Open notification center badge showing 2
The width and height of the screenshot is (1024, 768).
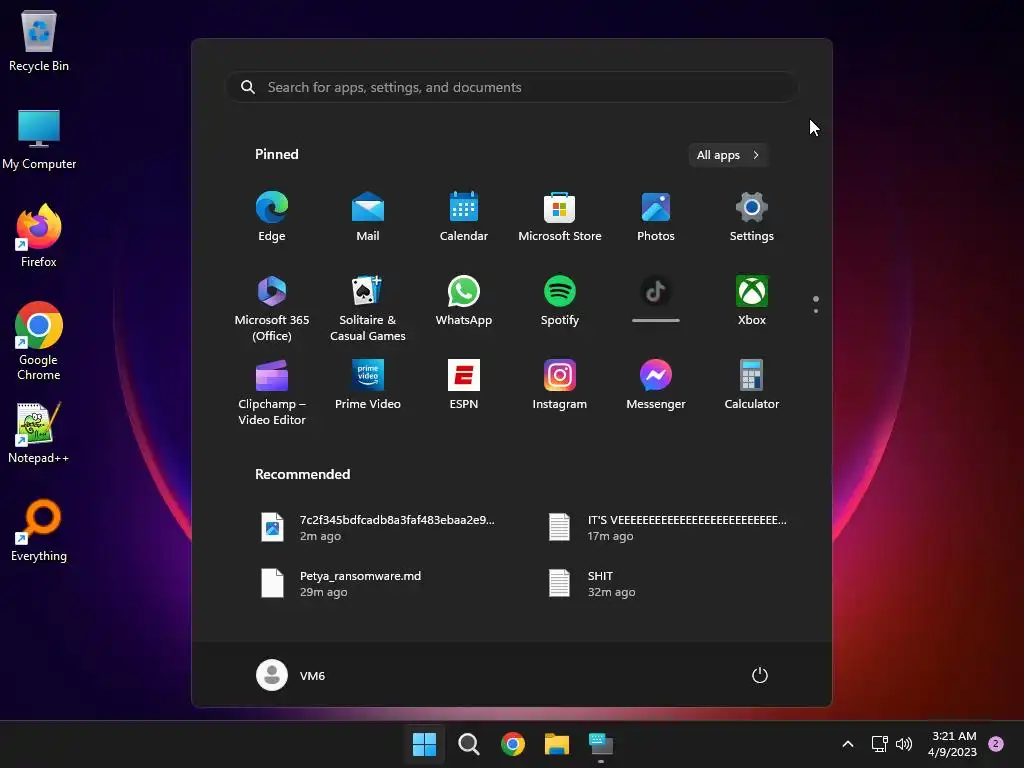click(996, 744)
